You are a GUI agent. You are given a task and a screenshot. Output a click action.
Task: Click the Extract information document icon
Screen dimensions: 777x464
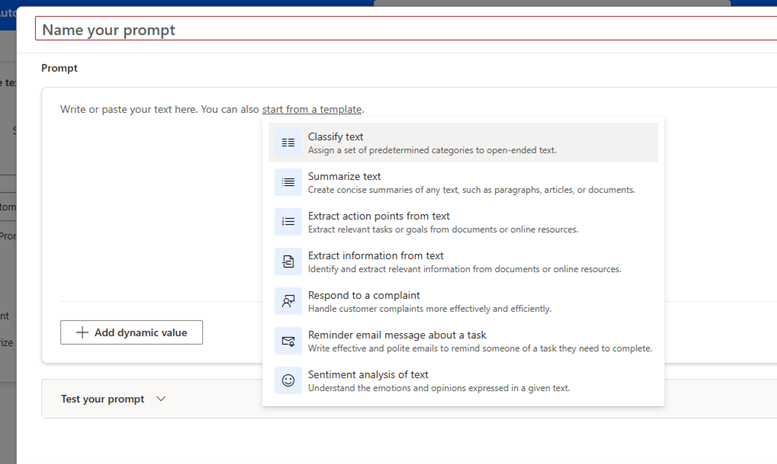click(x=288, y=262)
